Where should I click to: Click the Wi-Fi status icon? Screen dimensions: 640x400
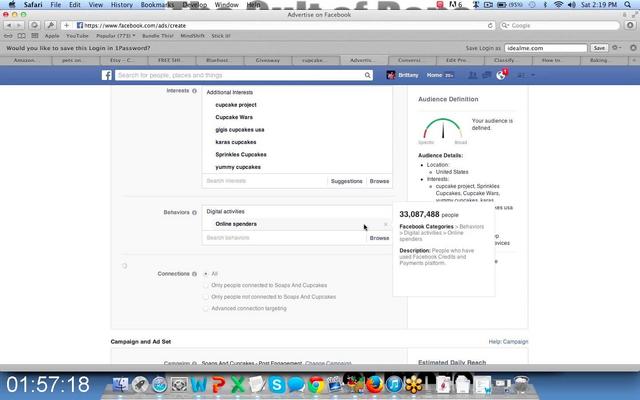pos(558,4)
